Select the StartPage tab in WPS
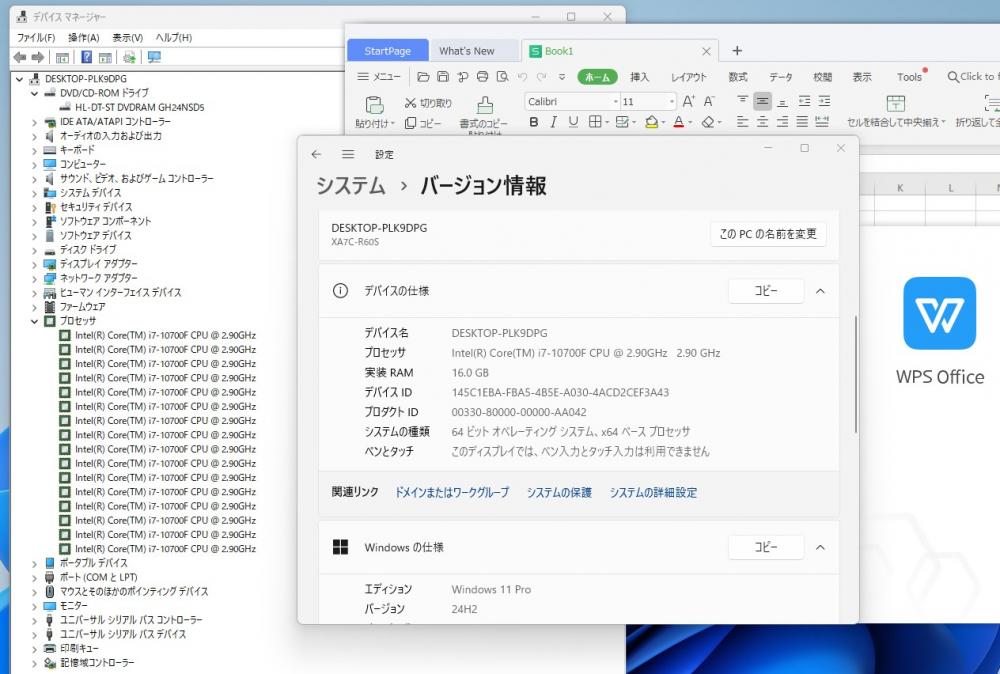 pyautogui.click(x=388, y=51)
